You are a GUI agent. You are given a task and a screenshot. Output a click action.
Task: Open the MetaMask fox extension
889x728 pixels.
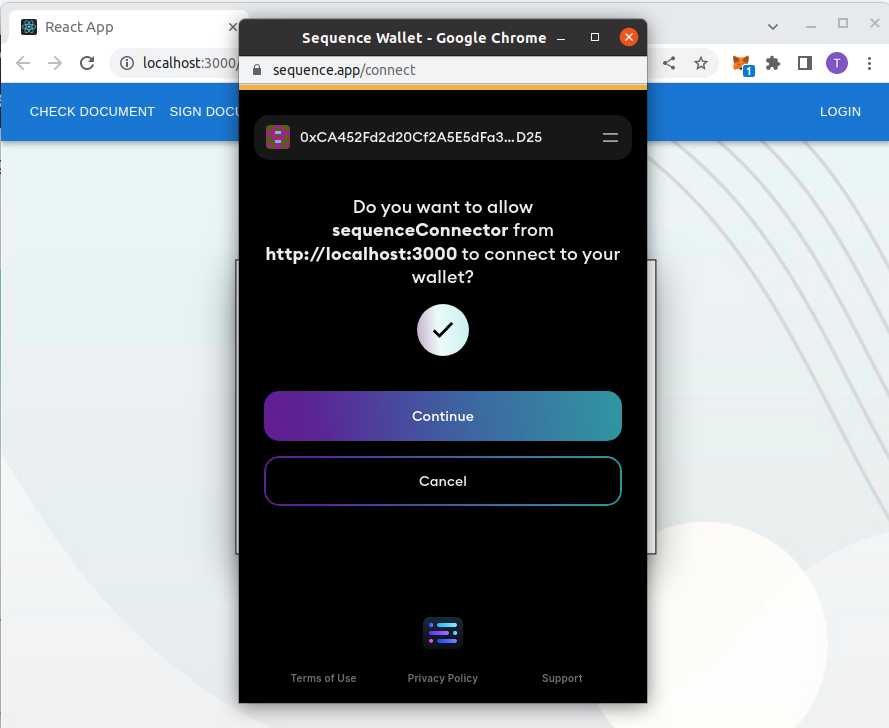742,64
